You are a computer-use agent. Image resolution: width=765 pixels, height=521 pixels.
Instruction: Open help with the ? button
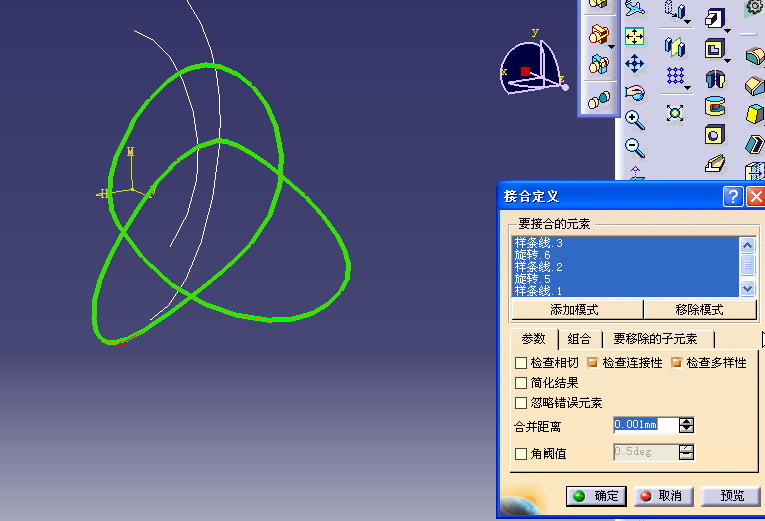(733, 197)
